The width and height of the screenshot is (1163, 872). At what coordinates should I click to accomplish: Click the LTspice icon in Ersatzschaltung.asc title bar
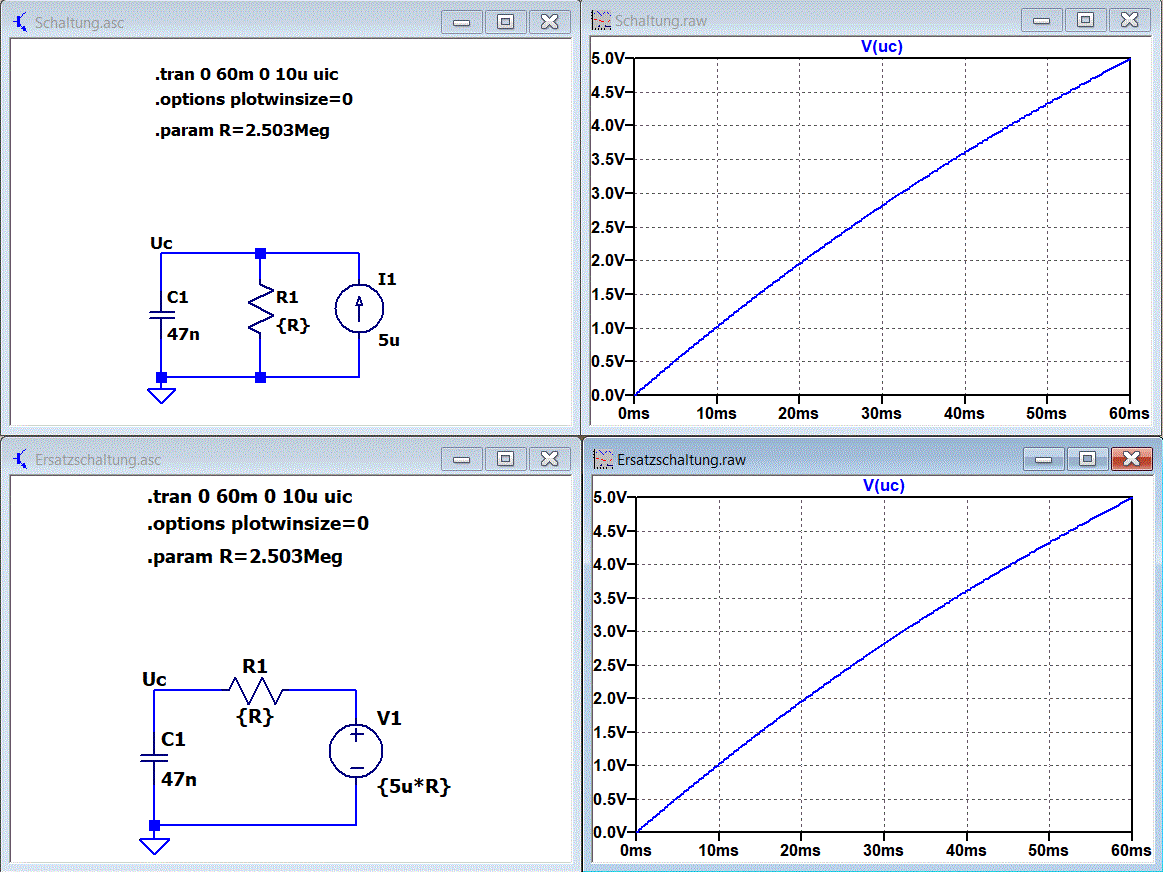tap(21, 459)
